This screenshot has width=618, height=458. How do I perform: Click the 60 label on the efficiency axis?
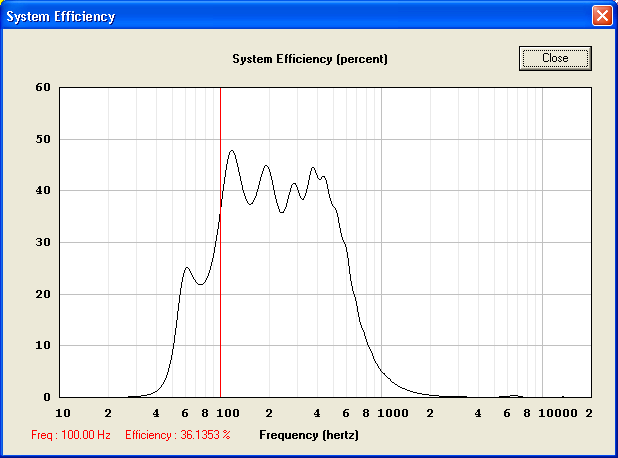point(43,87)
